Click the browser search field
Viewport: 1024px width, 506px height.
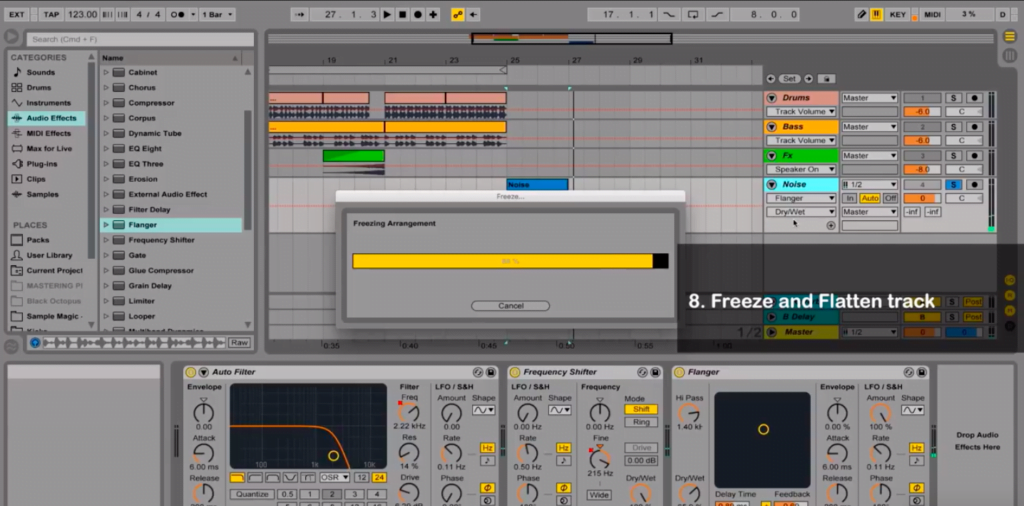140,39
